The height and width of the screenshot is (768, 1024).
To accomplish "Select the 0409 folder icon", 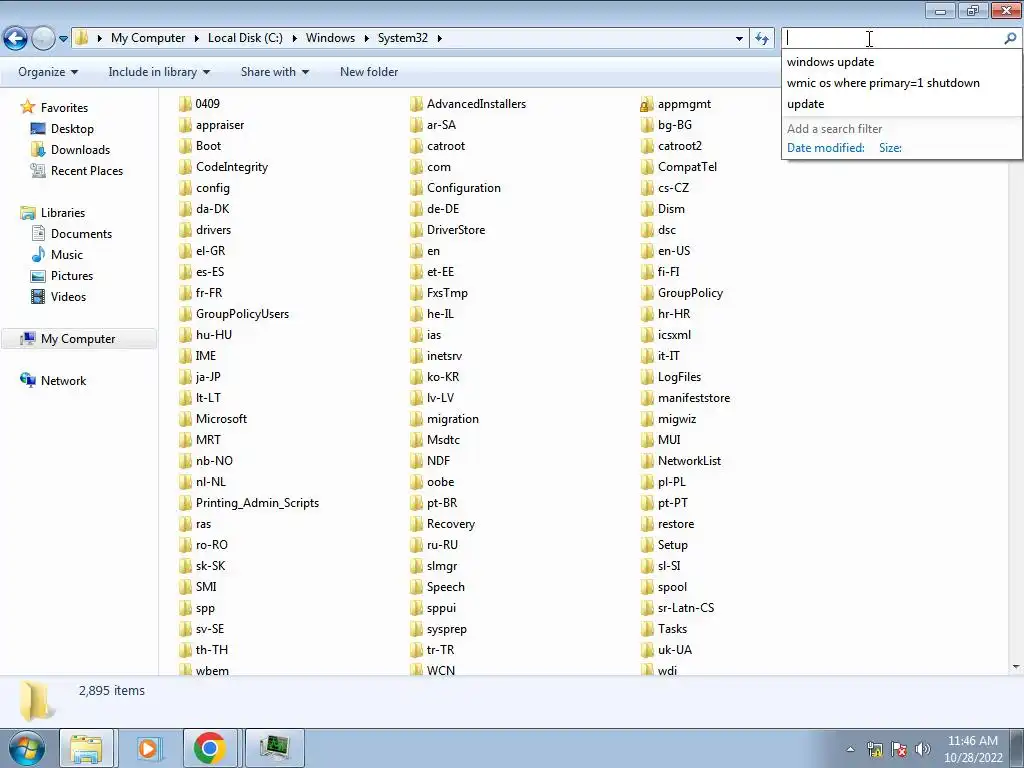I will click(x=185, y=104).
